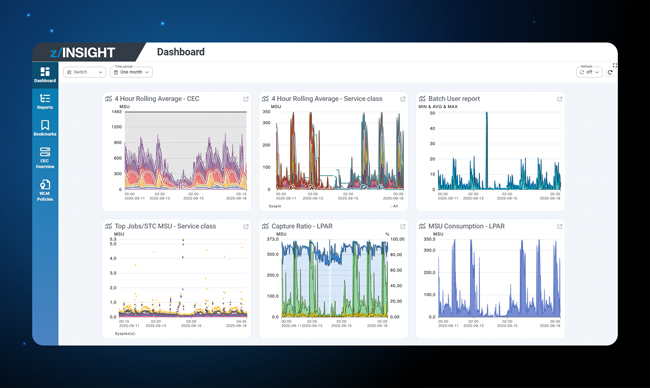Open the Dashboard sidebar item
650x388 pixels.
[45, 75]
